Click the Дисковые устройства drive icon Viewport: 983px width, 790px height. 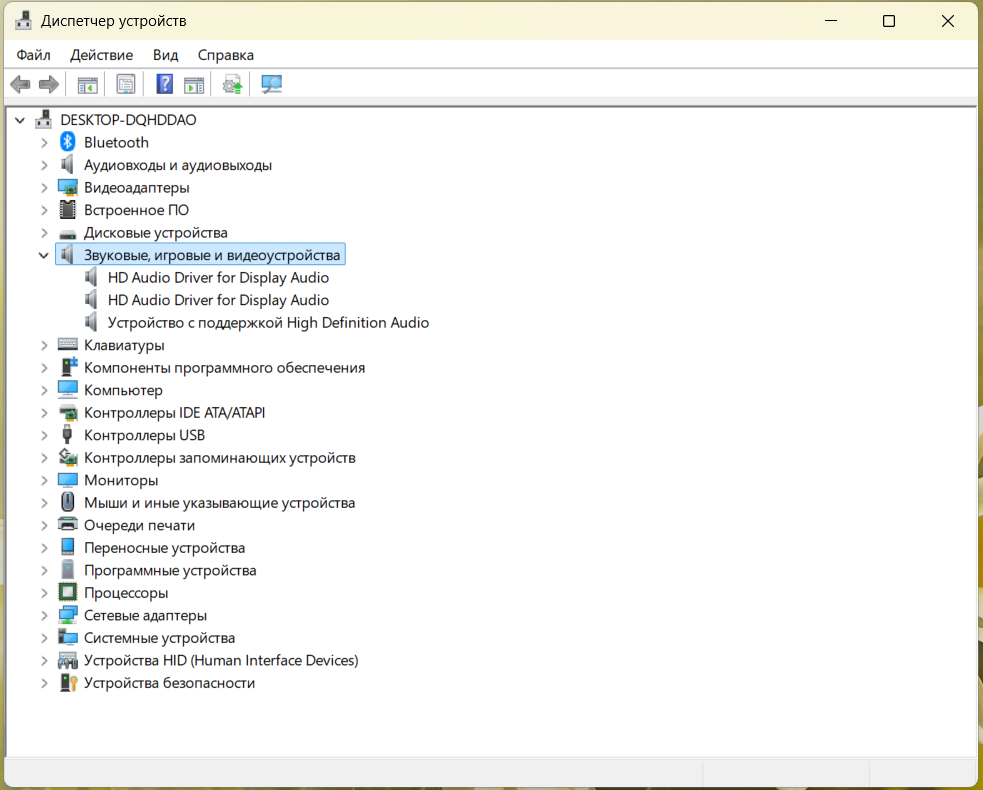tap(68, 233)
